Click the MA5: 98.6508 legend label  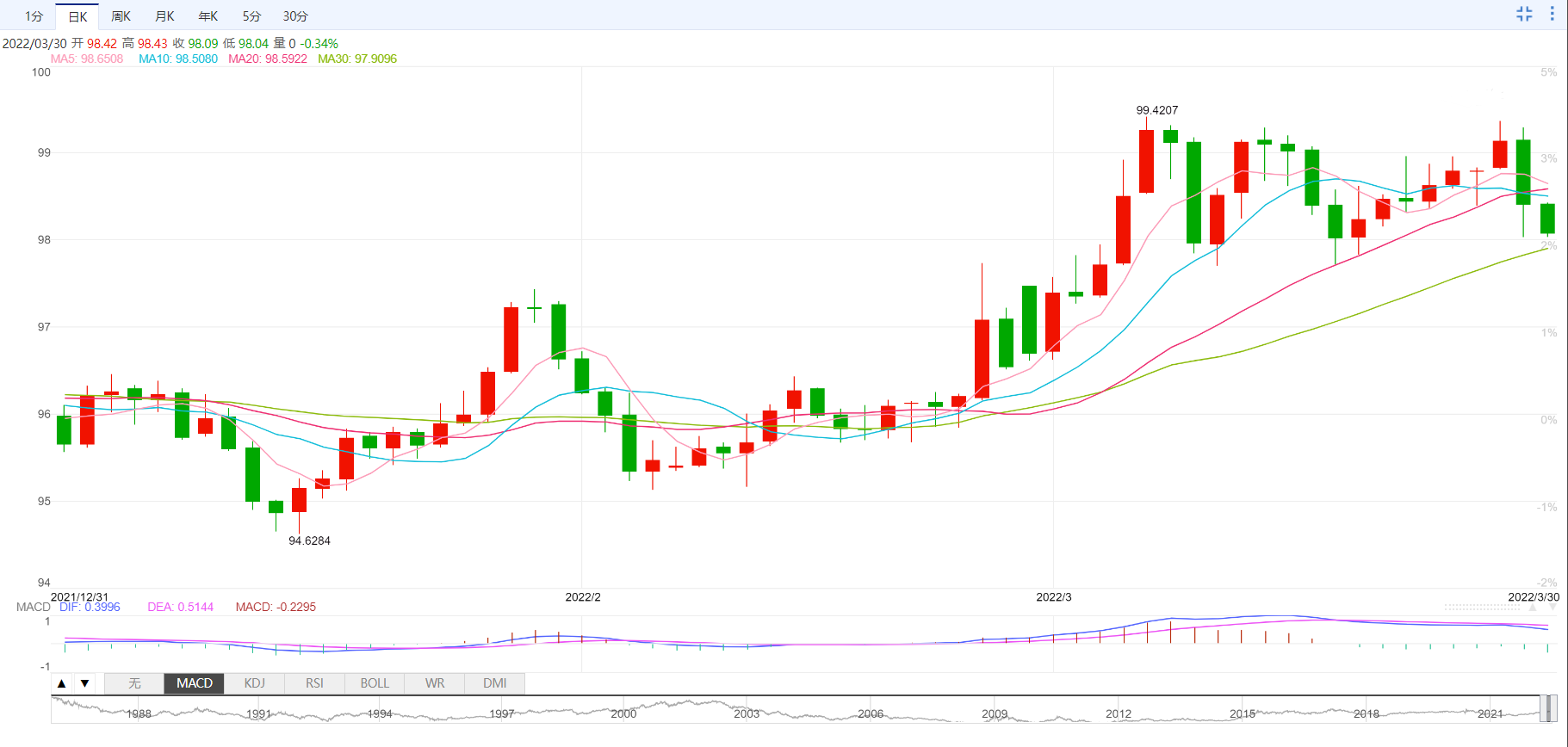[x=87, y=59]
